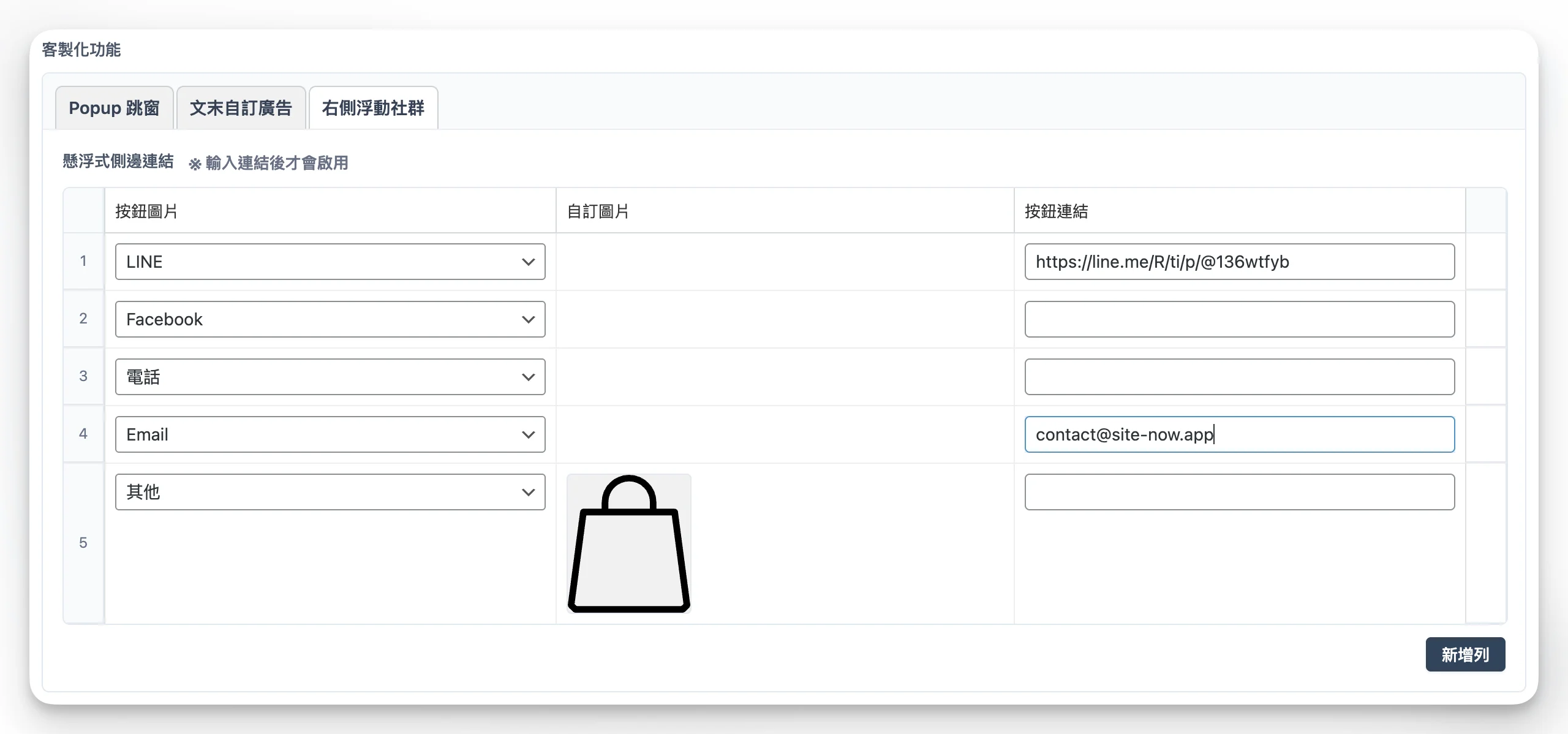This screenshot has width=1568, height=734.
Task: Select row number 1 handle
Action: [x=83, y=261]
